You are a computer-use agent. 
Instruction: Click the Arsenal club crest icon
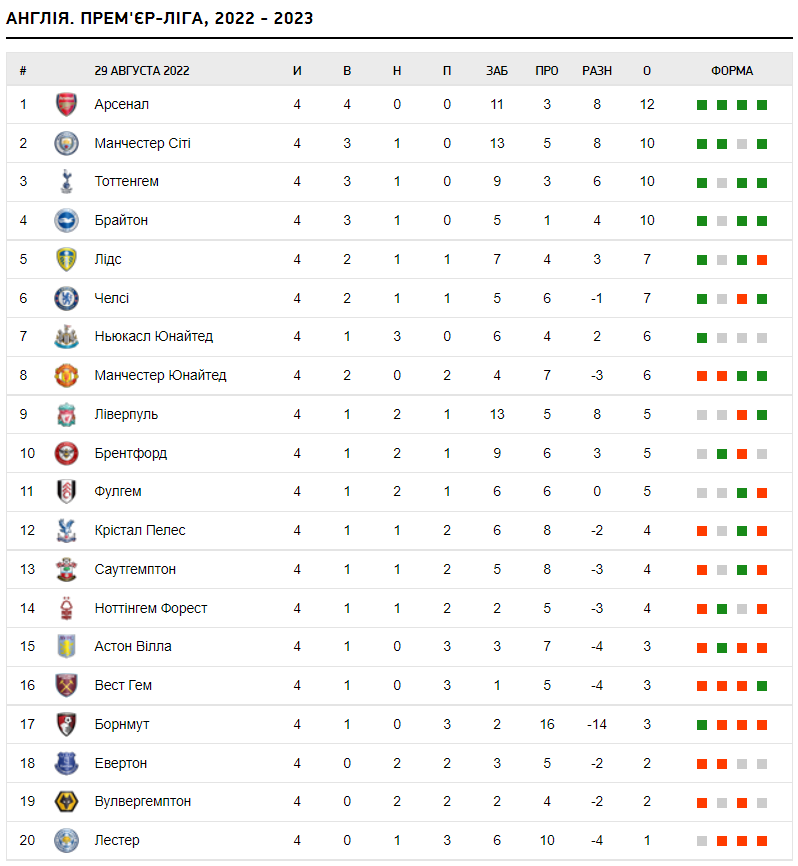click(x=66, y=104)
